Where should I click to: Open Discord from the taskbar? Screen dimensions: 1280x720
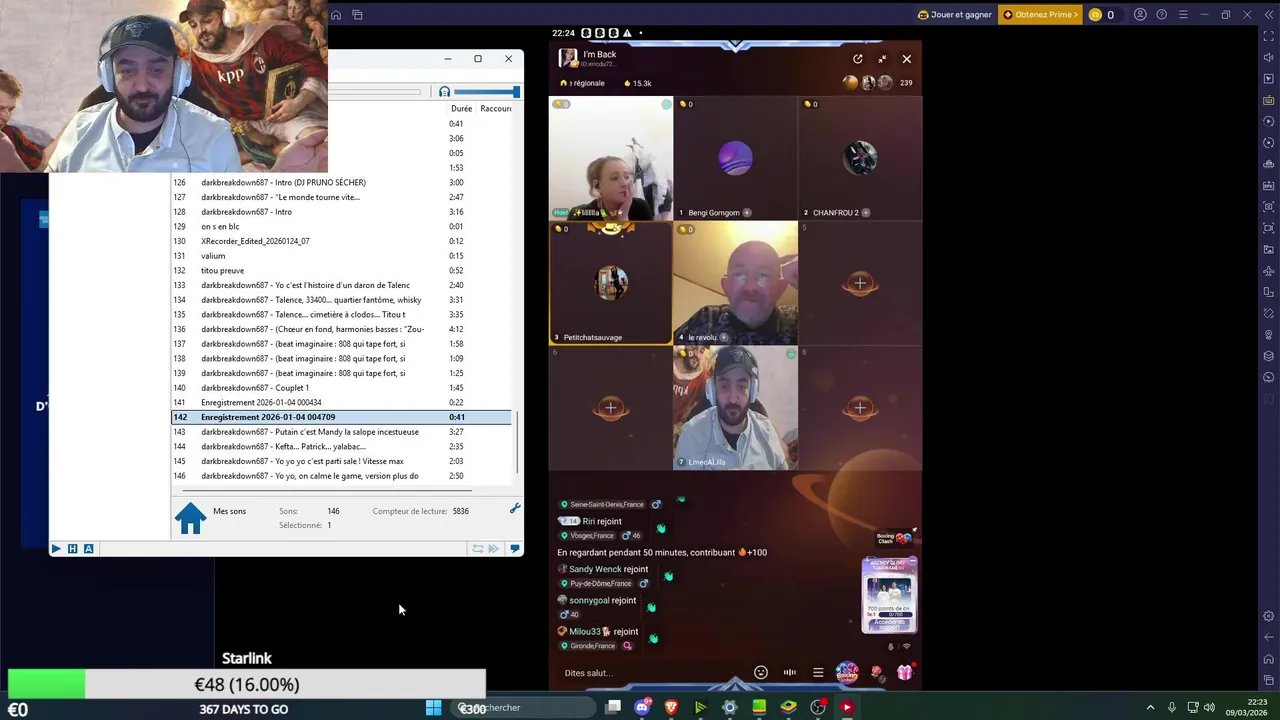click(x=643, y=707)
